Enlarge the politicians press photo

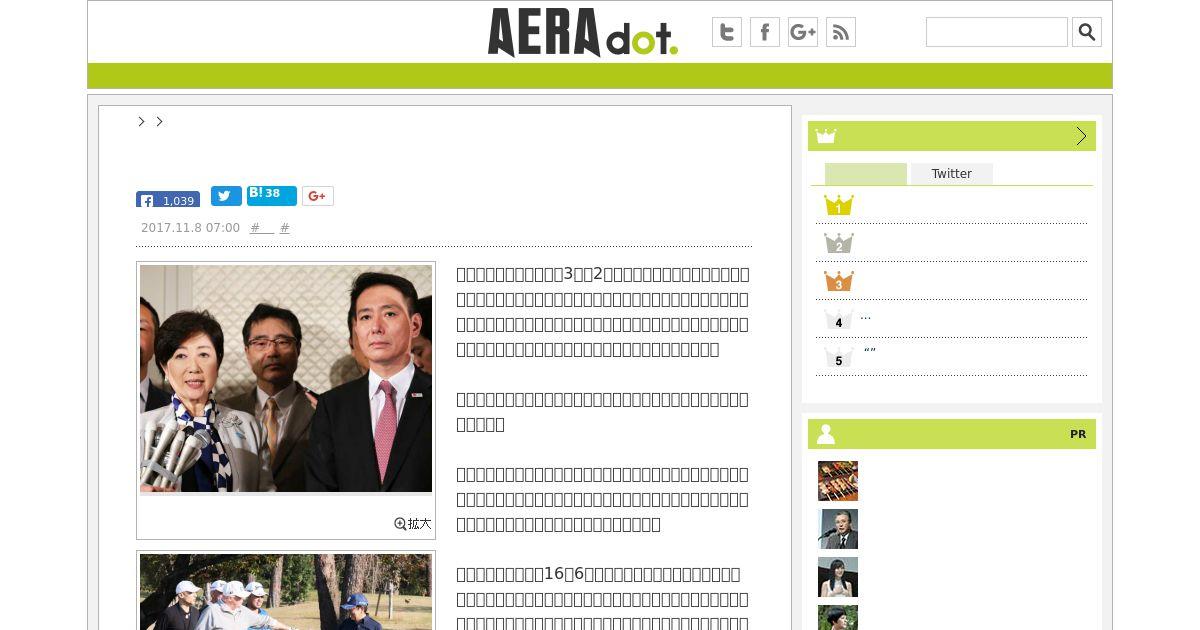pos(286,378)
